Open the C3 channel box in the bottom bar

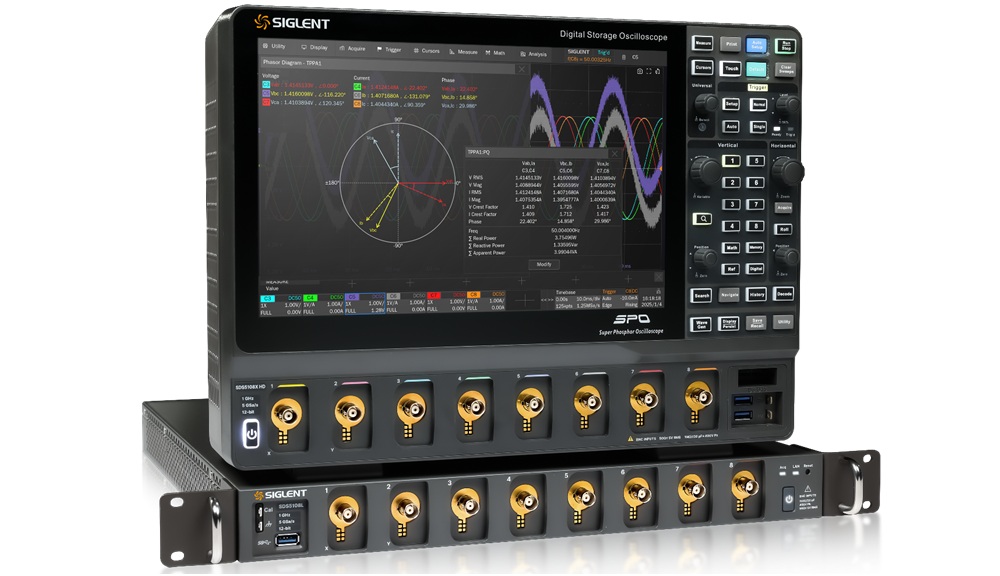[x=281, y=304]
